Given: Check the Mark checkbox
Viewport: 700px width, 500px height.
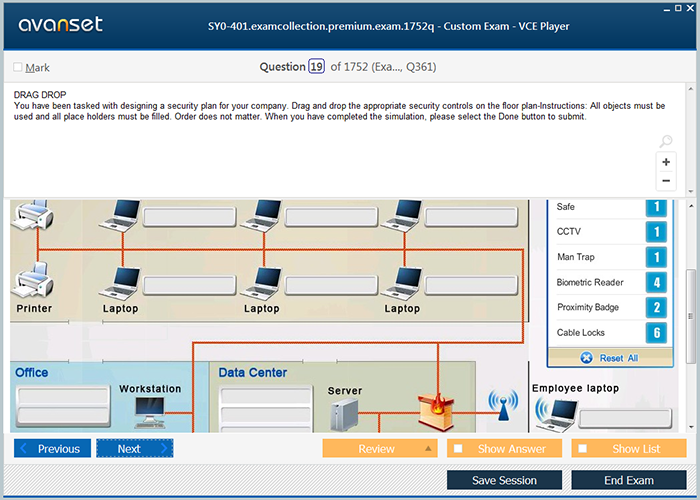Looking at the screenshot, I should pyautogui.click(x=17, y=67).
